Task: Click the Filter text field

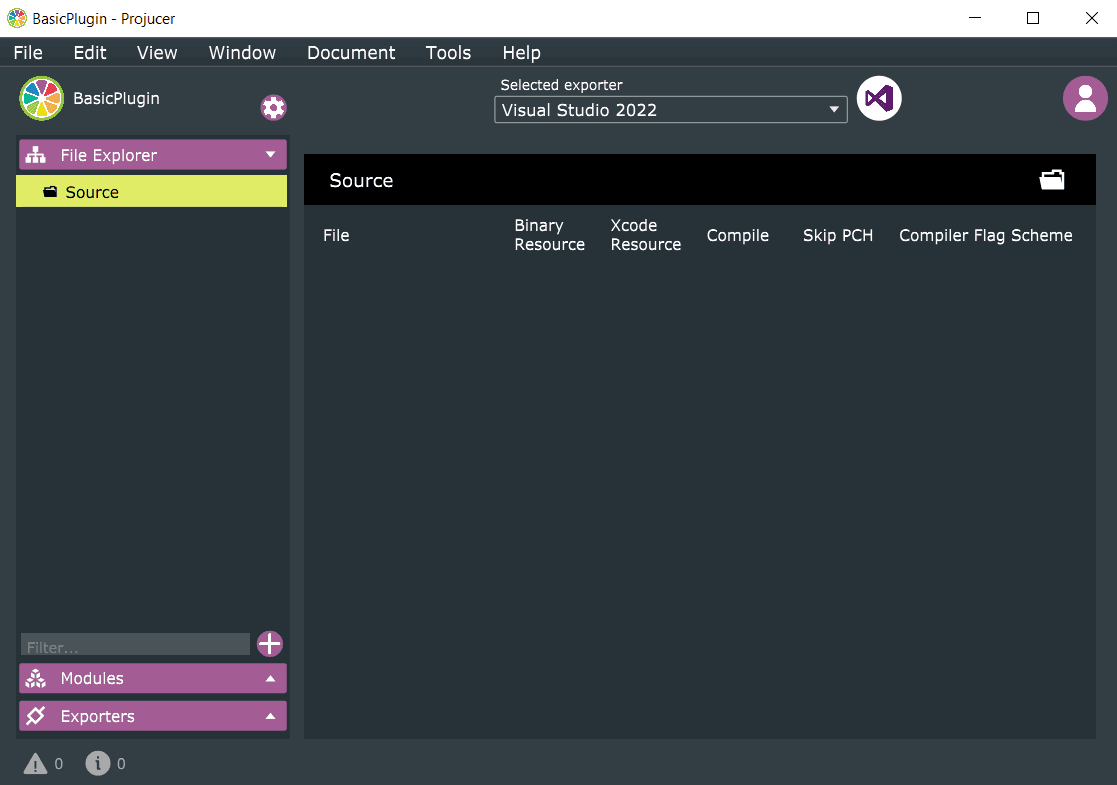Action: (x=135, y=645)
